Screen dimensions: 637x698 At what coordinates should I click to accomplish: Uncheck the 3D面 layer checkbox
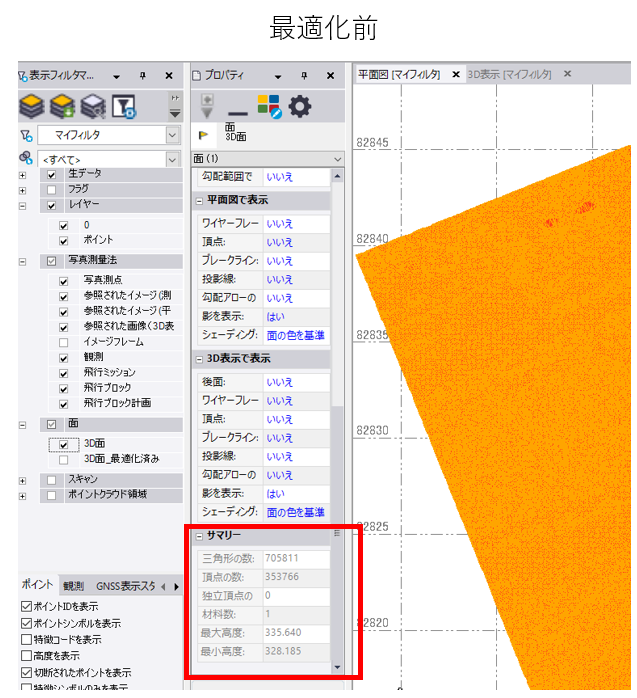[64, 445]
